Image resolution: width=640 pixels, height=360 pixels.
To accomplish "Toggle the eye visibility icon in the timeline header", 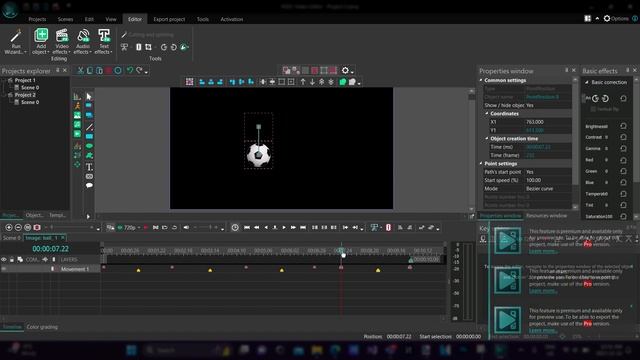I will [4, 259].
